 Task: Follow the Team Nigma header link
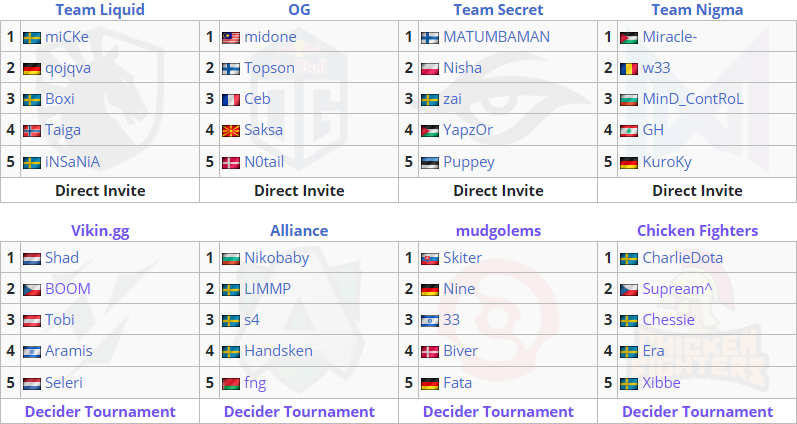(697, 9)
